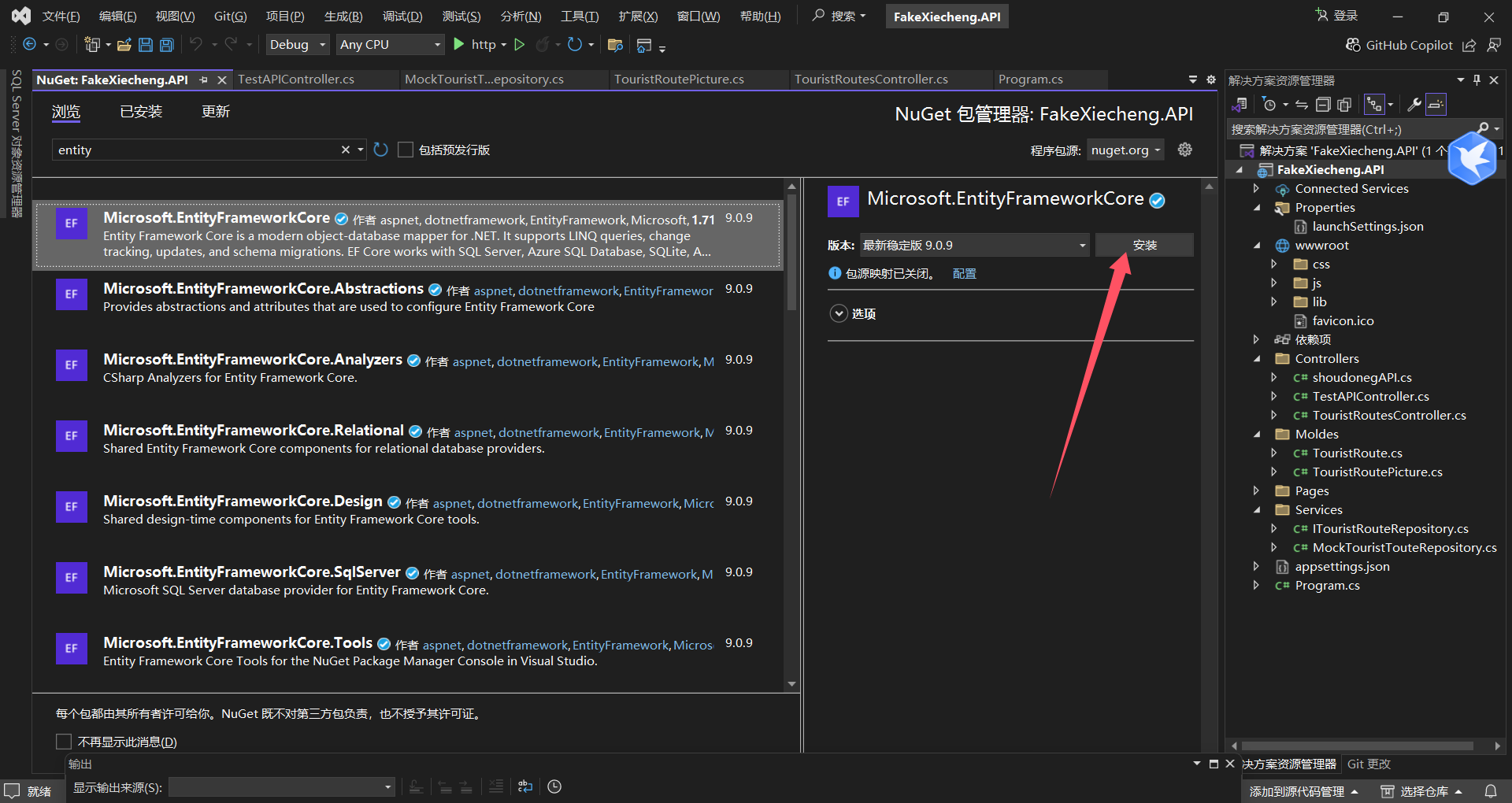Open the Git menu
Viewport: 1512px width, 803px height.
[230, 17]
